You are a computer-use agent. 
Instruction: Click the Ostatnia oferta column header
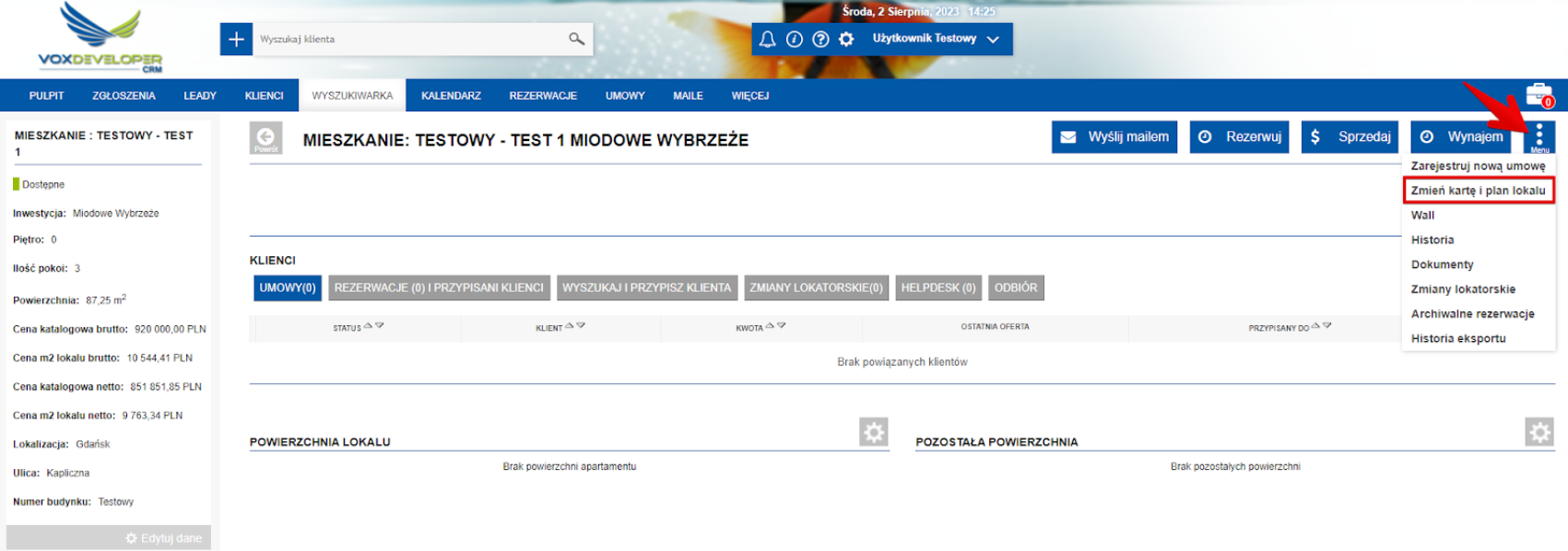(x=995, y=326)
